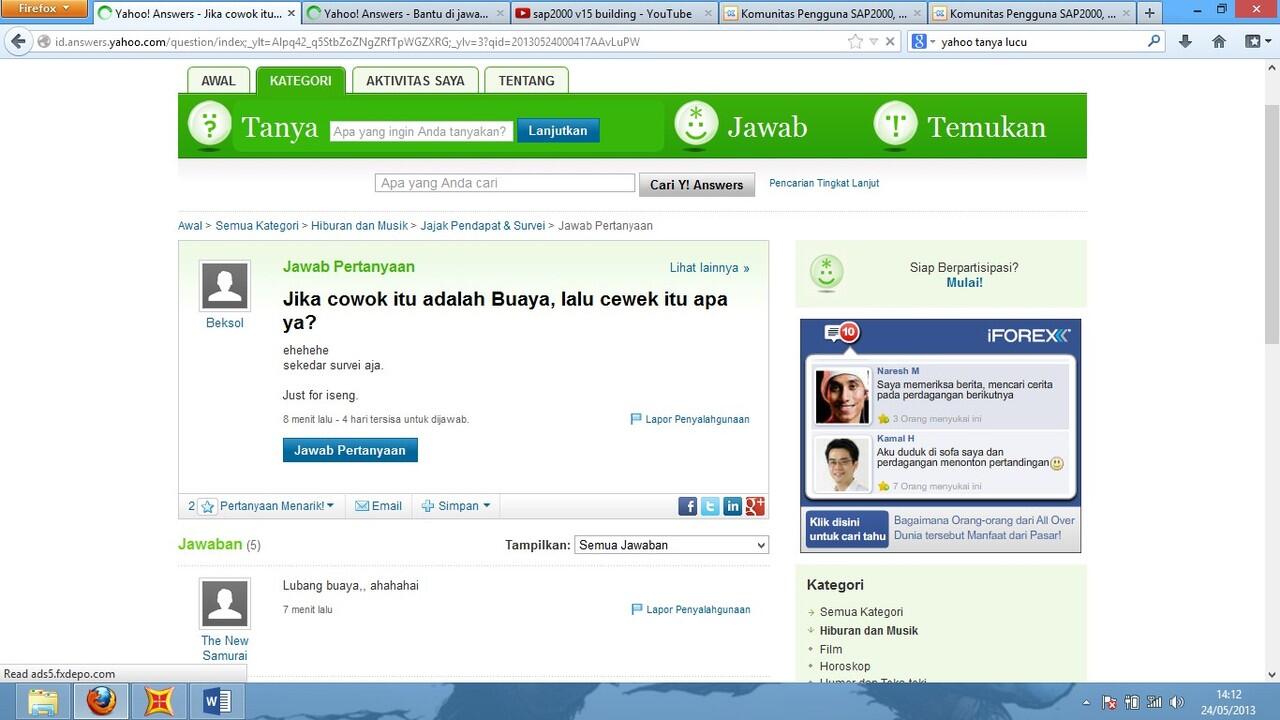This screenshot has height=720, width=1280.
Task: Click the Jawab Pertanyaan blue button
Action: [x=350, y=450]
